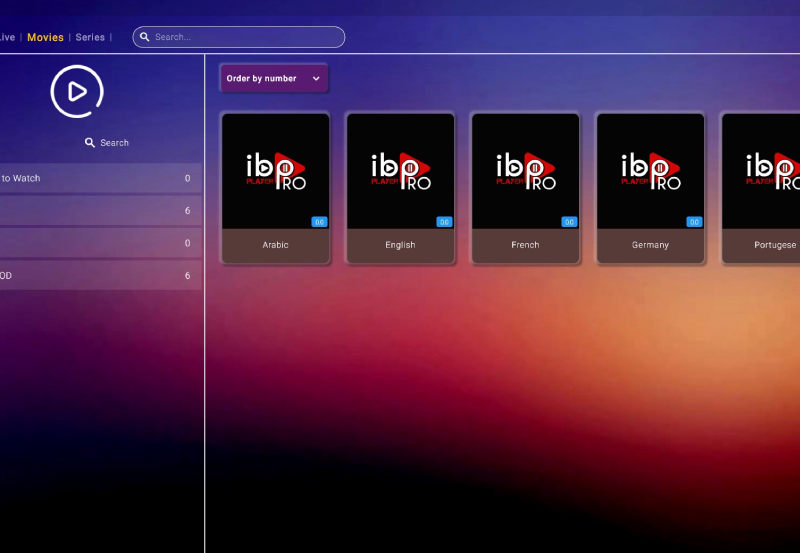The height and width of the screenshot is (553, 800).
Task: Click the magnifier icon in the top search bar
Action: coord(145,37)
